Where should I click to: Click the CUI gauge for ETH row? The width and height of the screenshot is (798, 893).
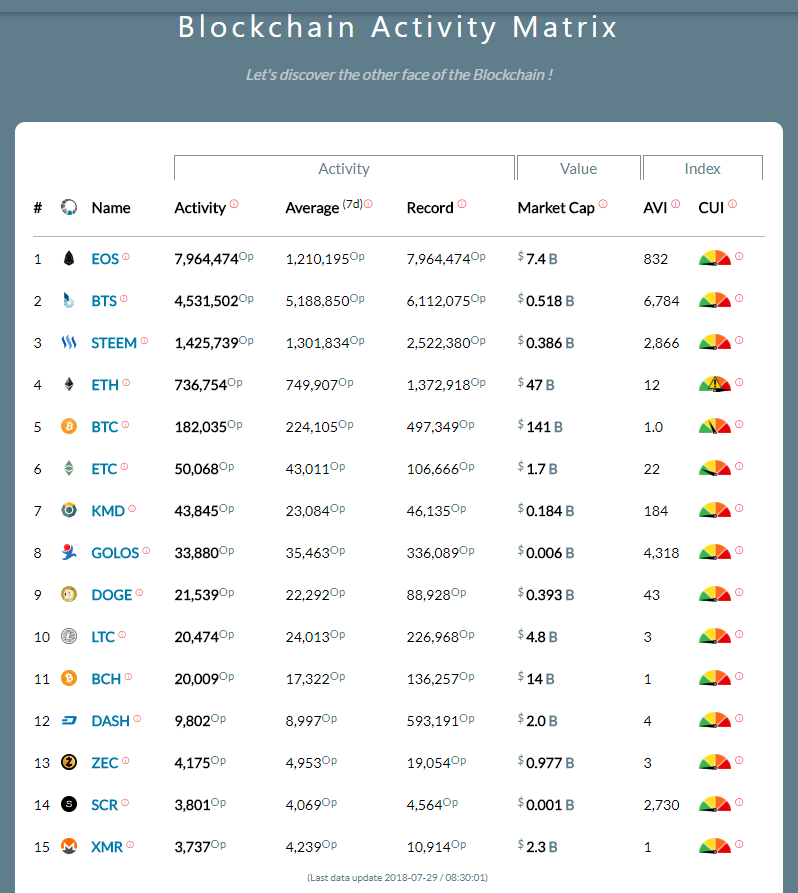[715, 384]
